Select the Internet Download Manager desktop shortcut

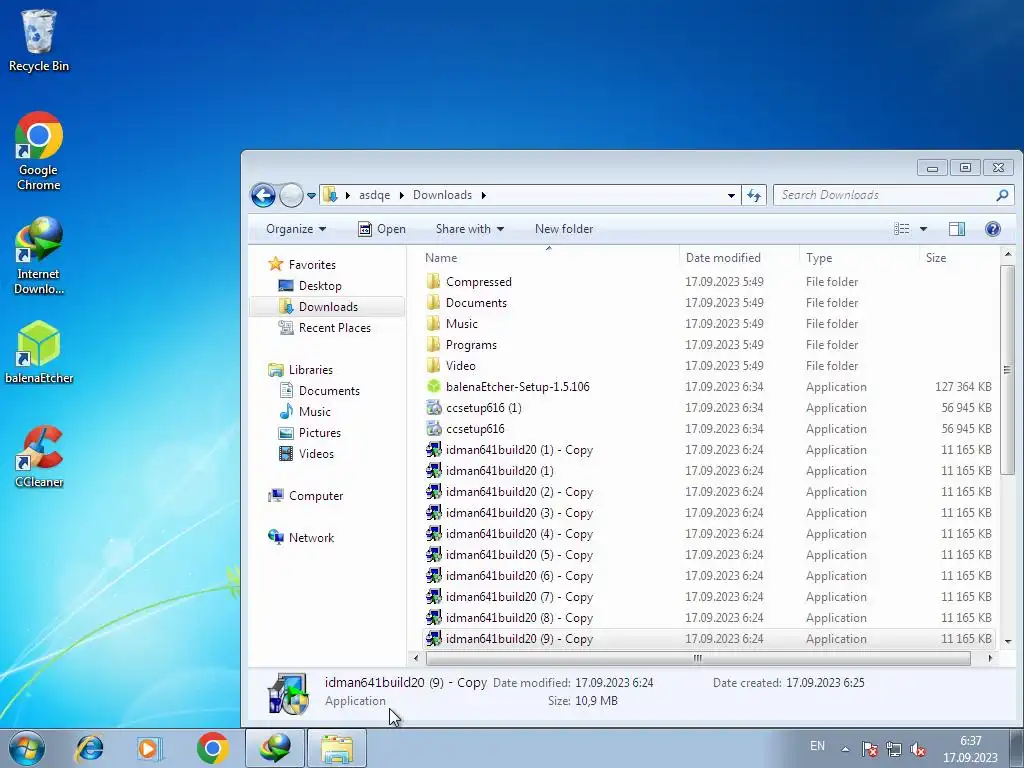(39, 255)
